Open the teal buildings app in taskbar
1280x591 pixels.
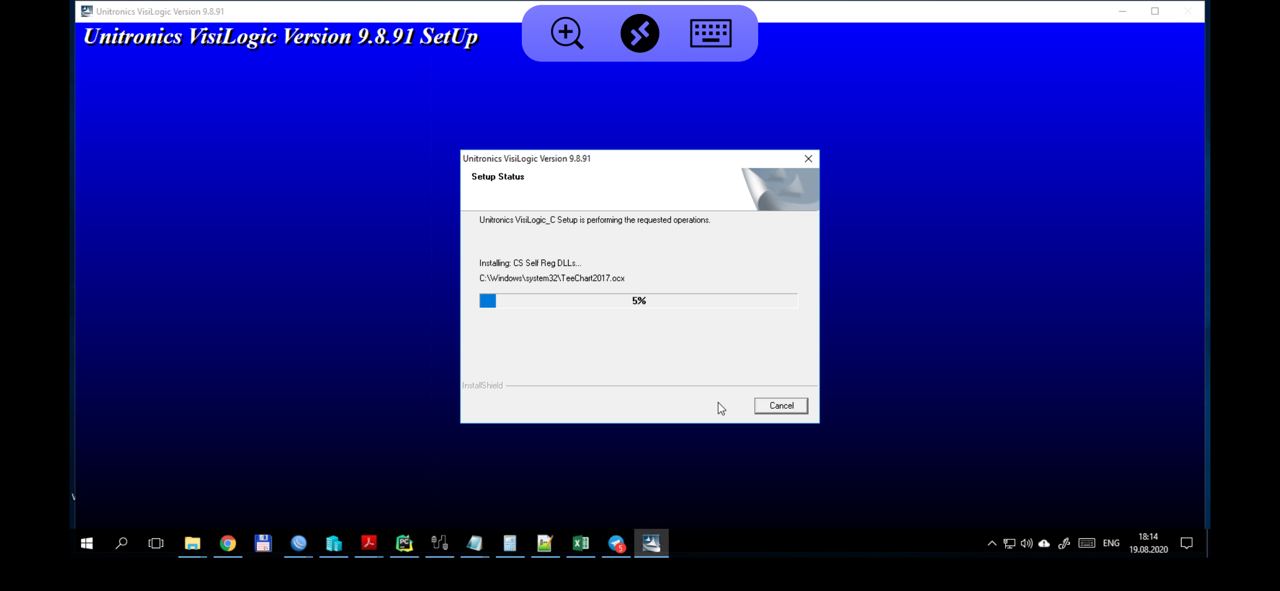[334, 543]
